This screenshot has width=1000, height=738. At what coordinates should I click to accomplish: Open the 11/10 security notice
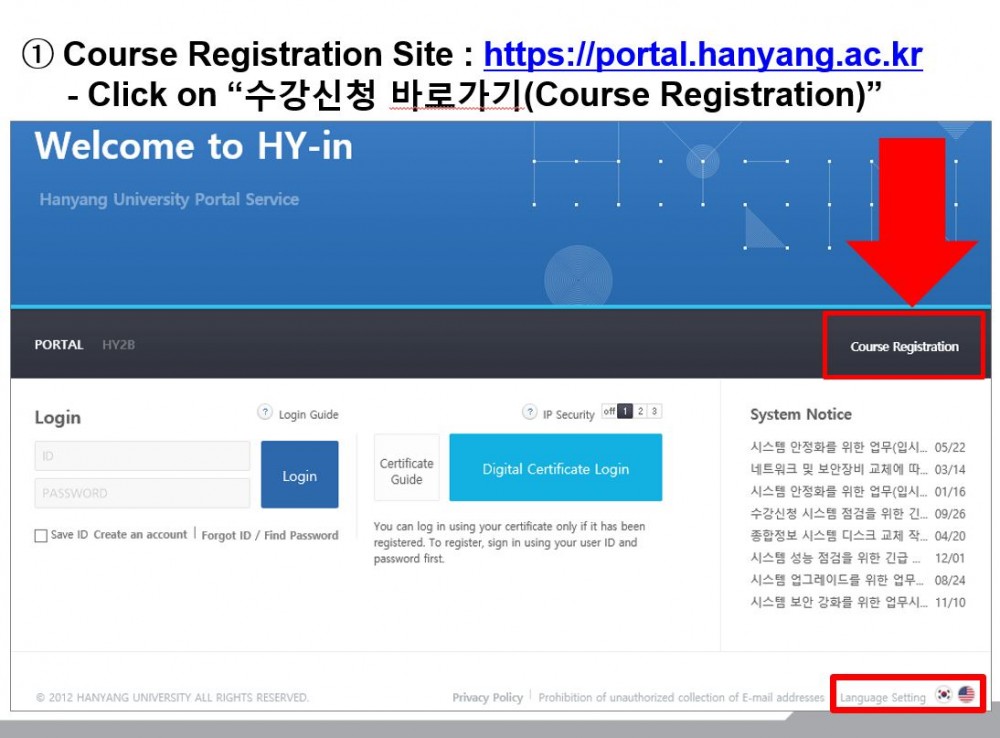(858, 602)
